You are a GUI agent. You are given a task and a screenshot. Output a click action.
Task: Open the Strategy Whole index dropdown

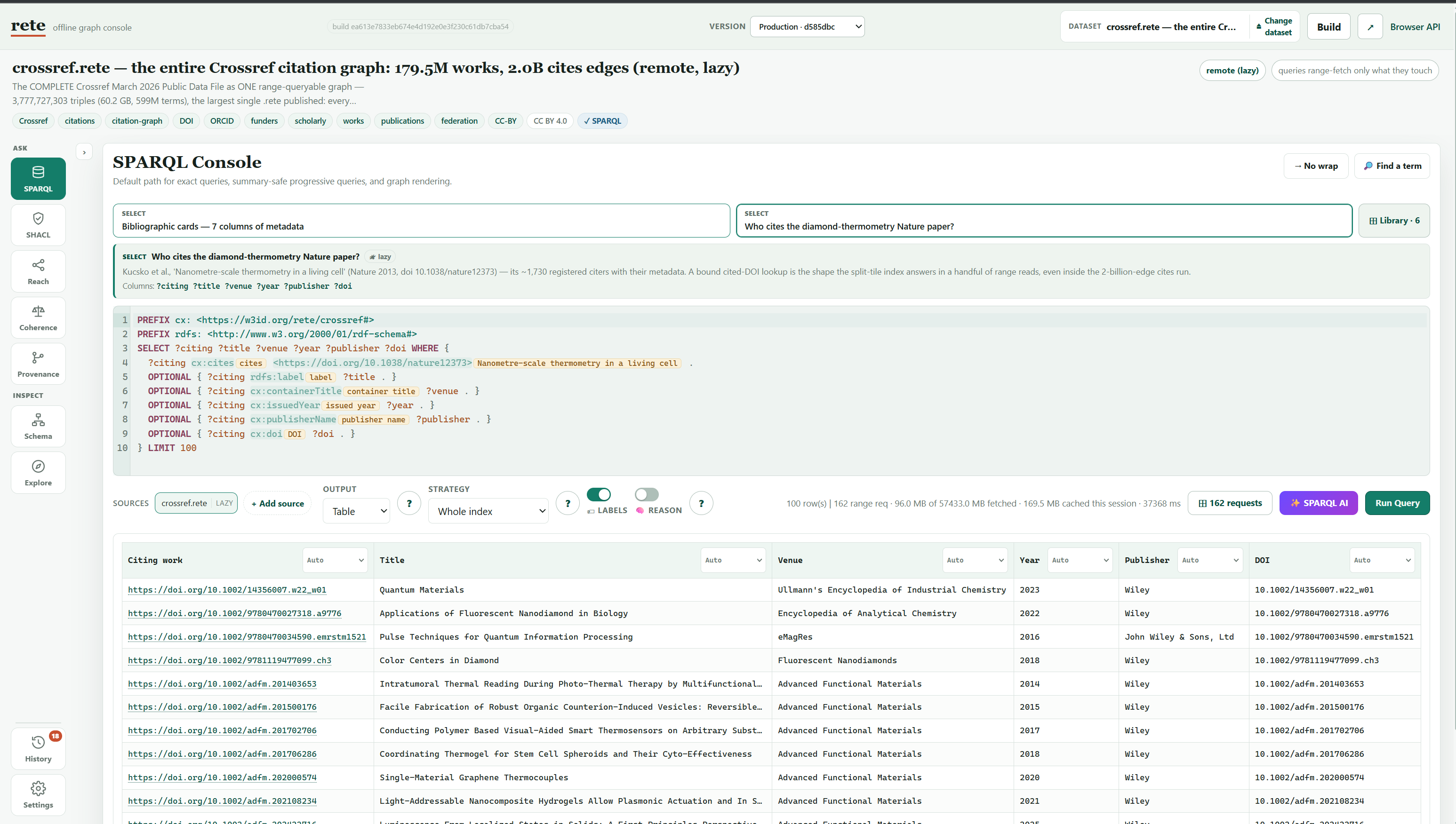tap(488, 511)
